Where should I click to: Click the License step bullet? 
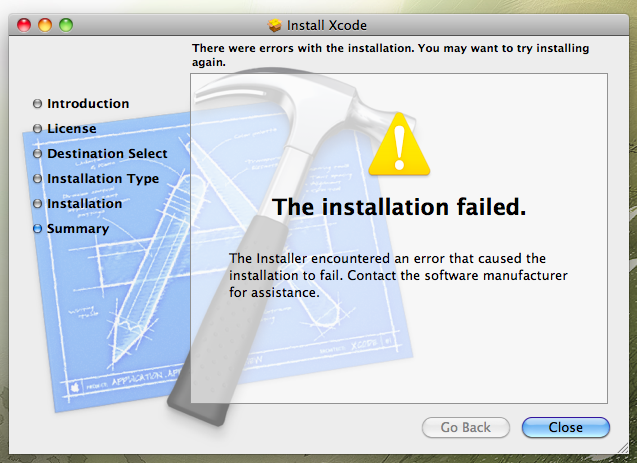[x=37, y=129]
